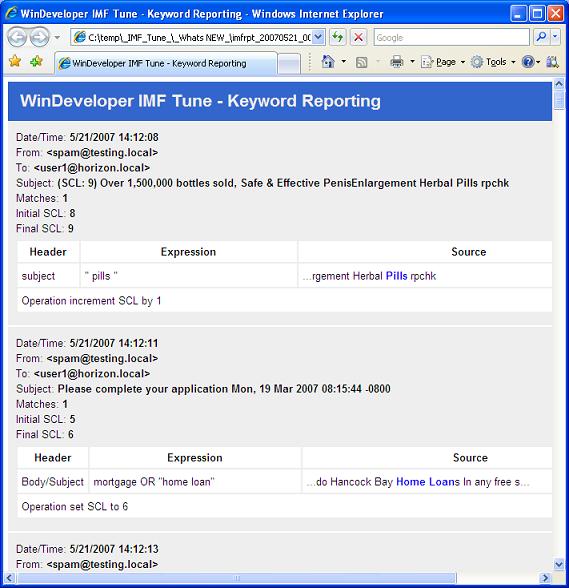
Task: Click the date 5/21/2007 14:12:13
Action: pyautogui.click(x=114, y=549)
